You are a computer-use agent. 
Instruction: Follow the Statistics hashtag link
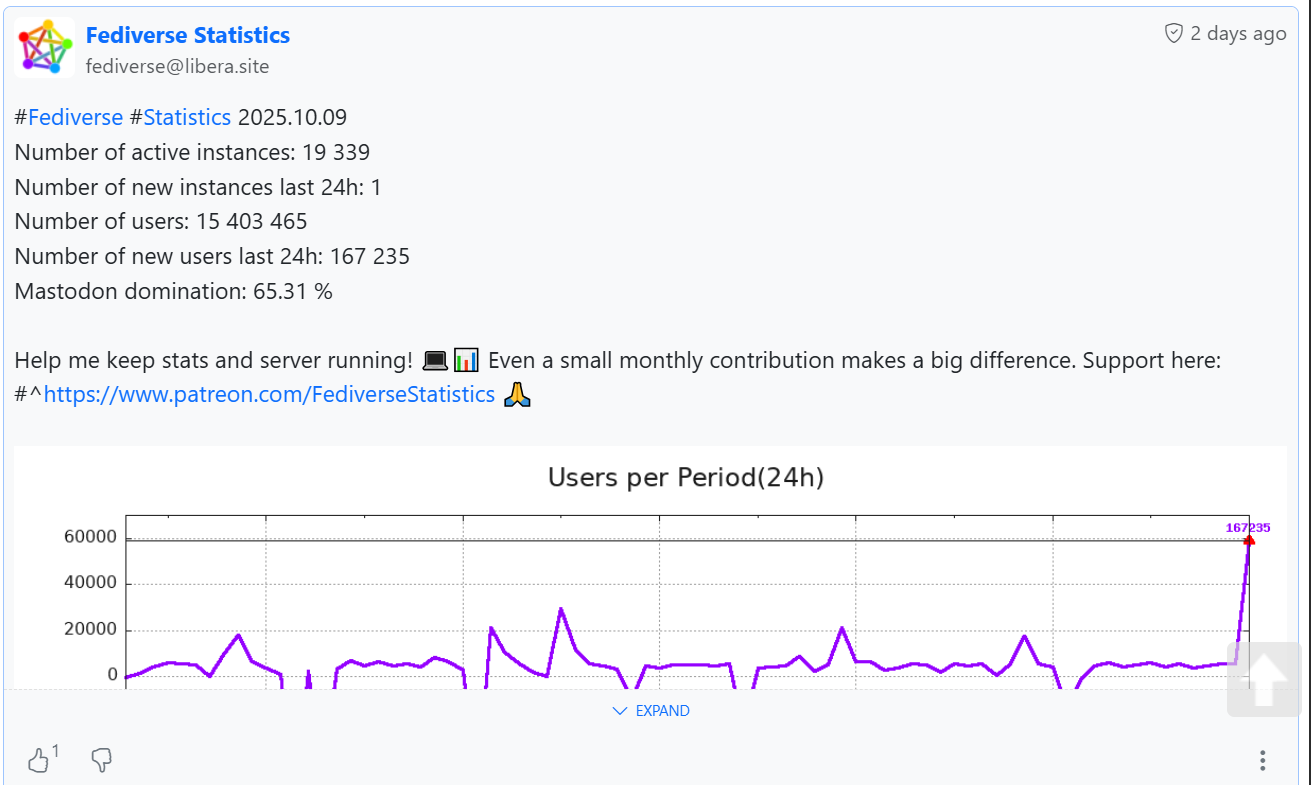click(187, 117)
